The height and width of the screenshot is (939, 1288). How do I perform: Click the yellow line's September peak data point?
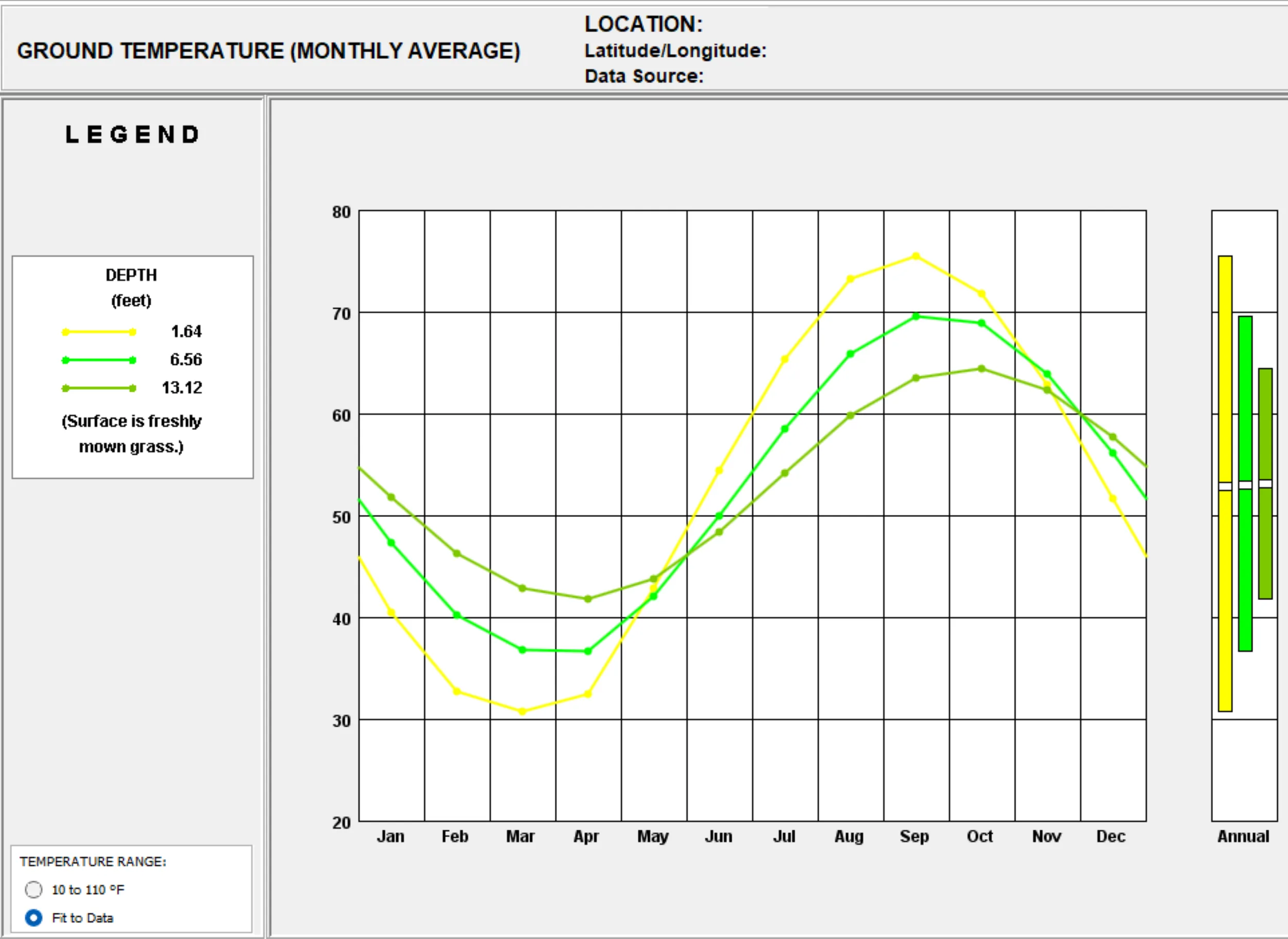coord(916,256)
